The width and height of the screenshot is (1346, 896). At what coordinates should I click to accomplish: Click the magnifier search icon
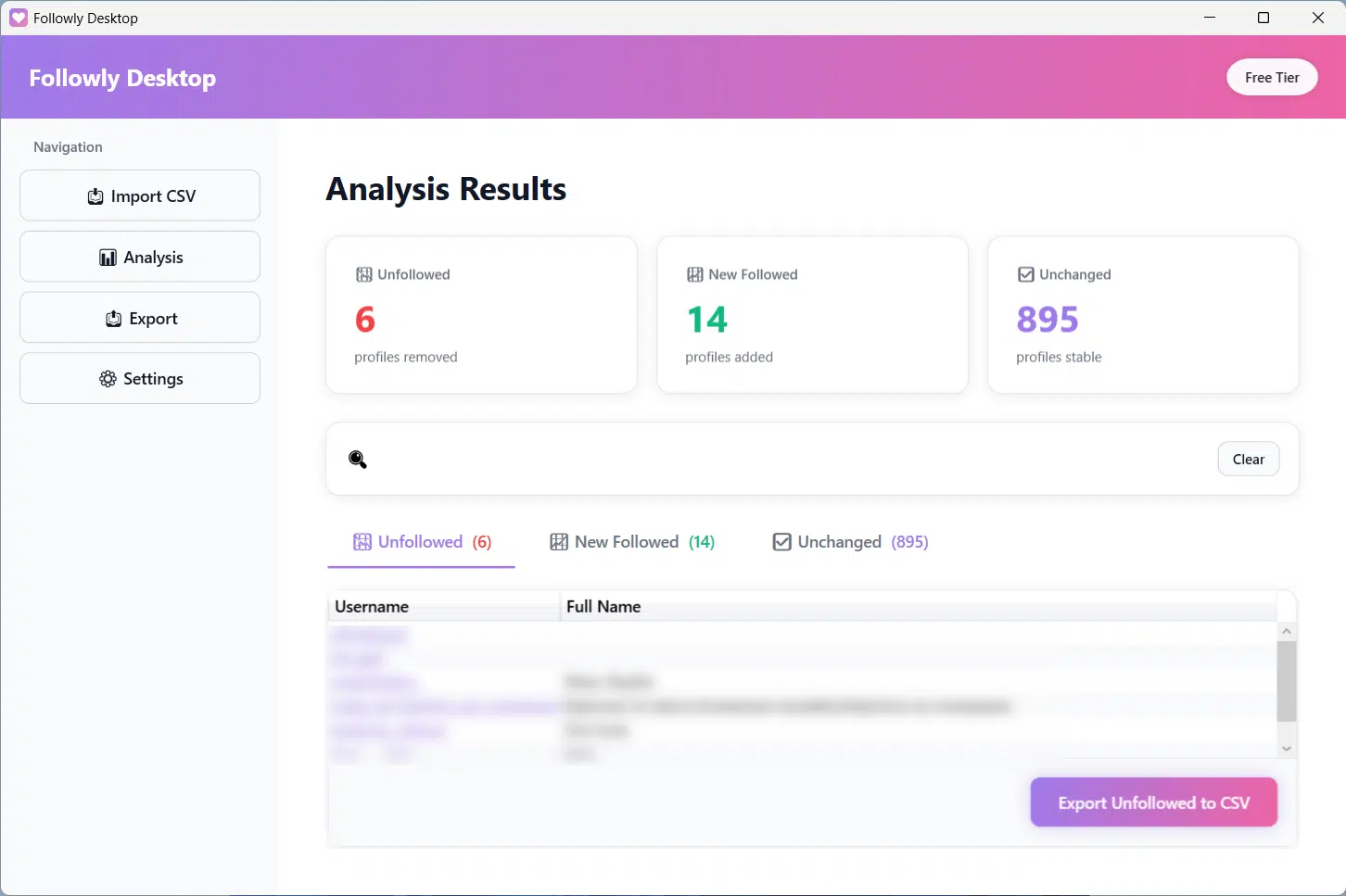point(358,459)
